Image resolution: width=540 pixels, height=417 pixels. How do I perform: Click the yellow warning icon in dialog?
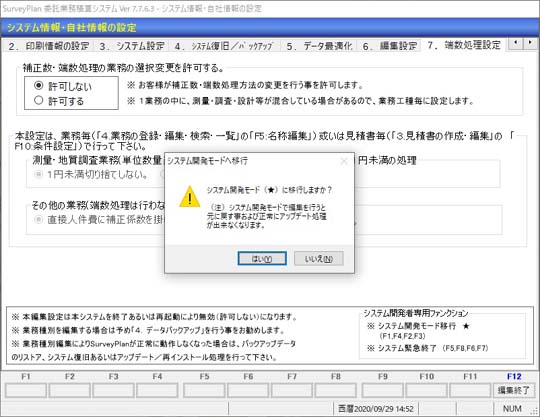[190, 197]
